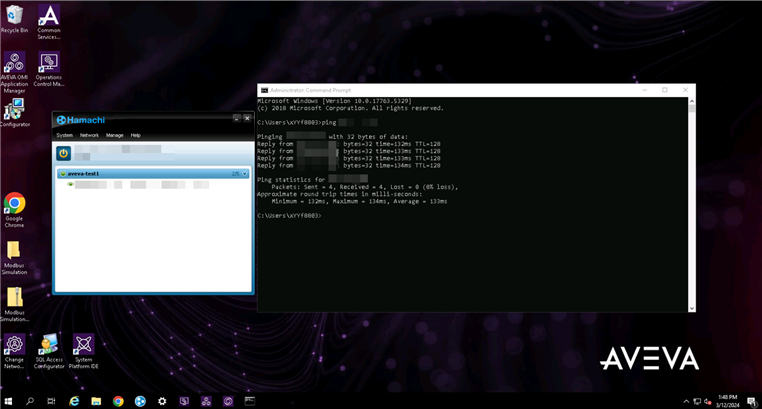
Task: Click the 'Packets: Sent = 4' statistics line
Action: [x=364, y=187]
